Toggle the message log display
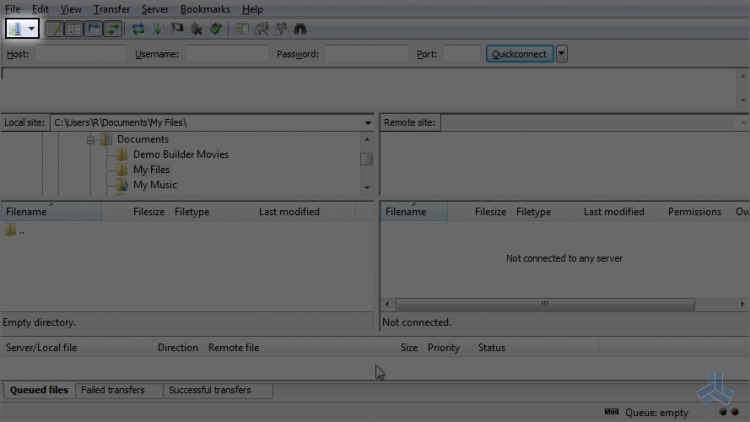This screenshot has height=422, width=750. [54, 29]
